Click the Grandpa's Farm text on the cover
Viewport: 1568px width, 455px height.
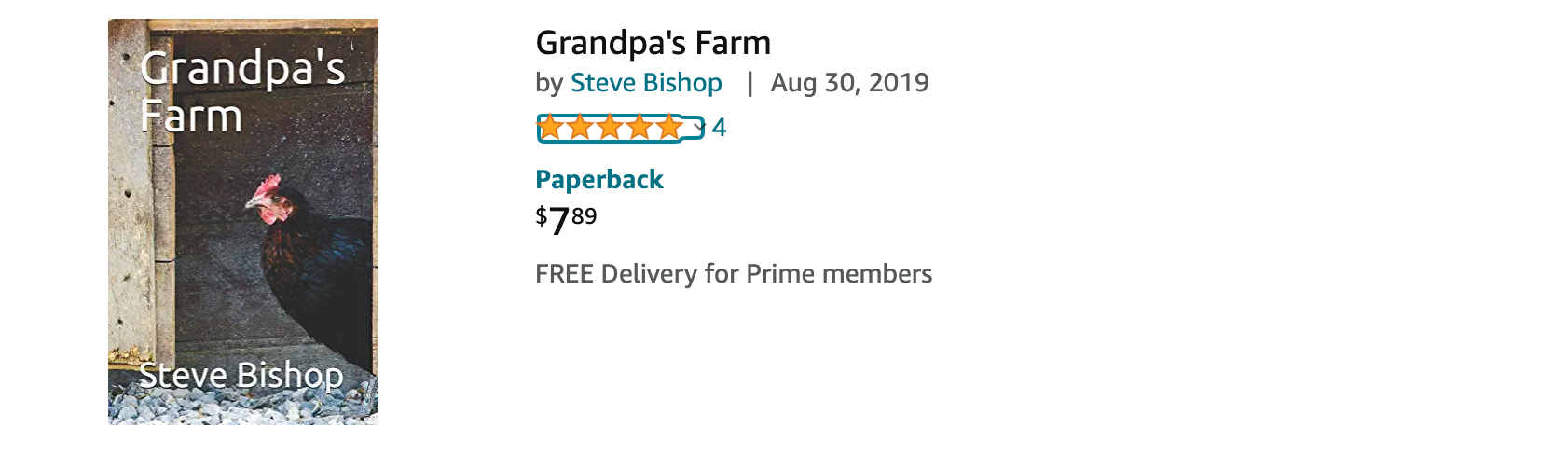pyautogui.click(x=242, y=91)
